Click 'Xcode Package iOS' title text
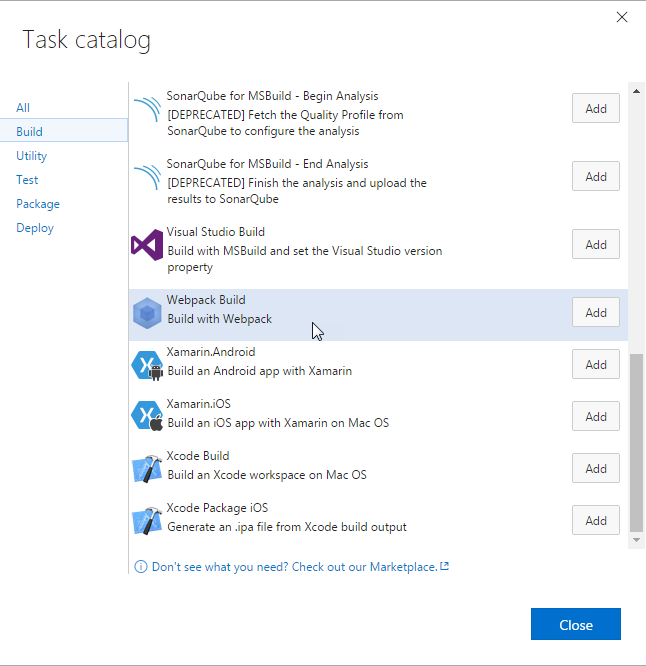Image resolution: width=646 pixels, height=666 pixels. 217,508
